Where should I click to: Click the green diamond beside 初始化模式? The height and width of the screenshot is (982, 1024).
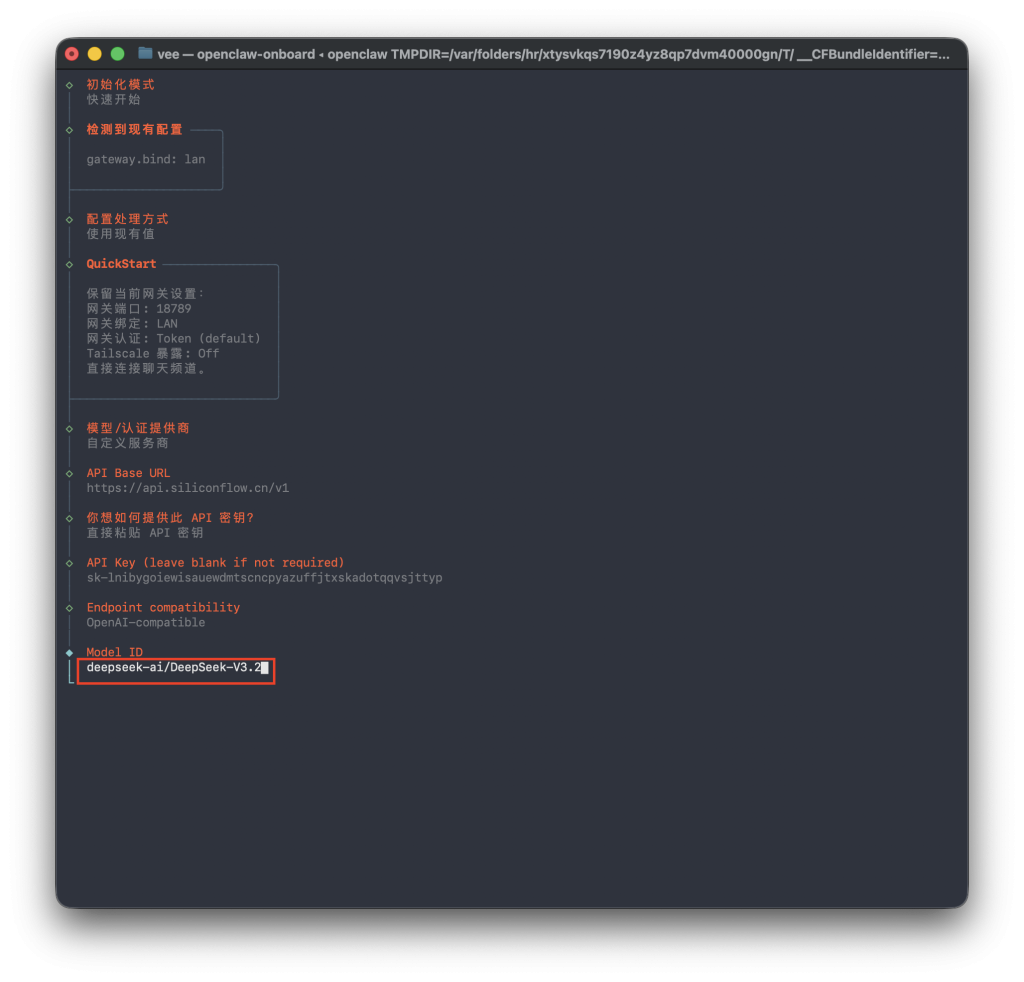coord(70,84)
